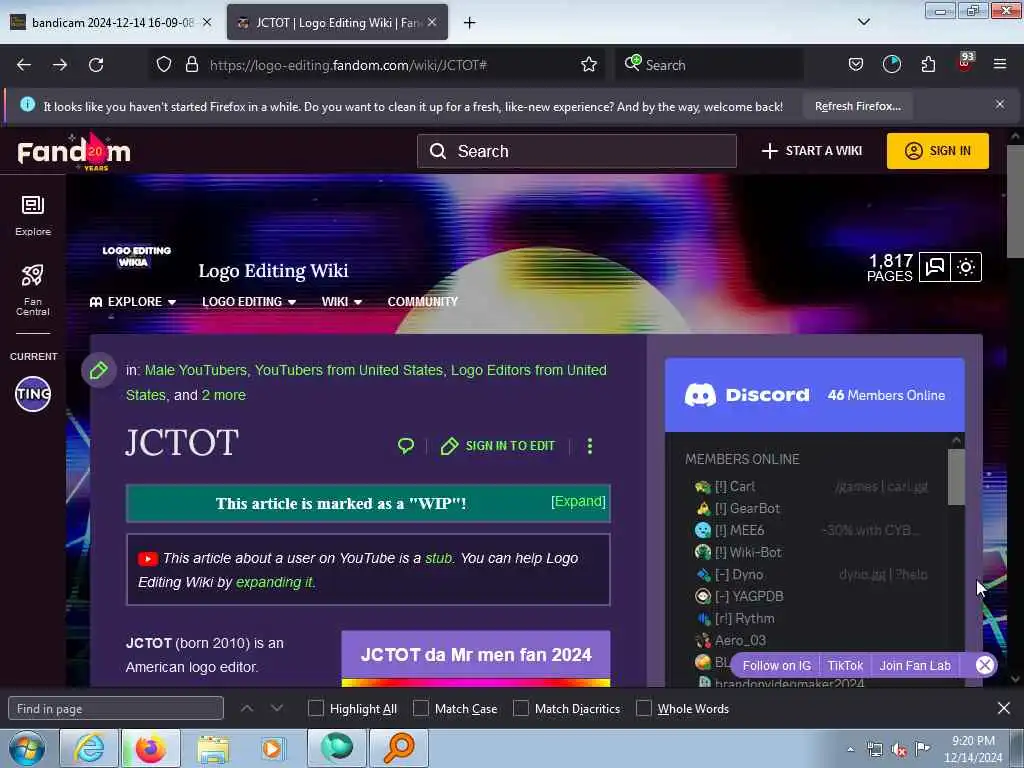Click Join Fan Lab
This screenshot has width=1024, height=768.
pyautogui.click(x=915, y=665)
